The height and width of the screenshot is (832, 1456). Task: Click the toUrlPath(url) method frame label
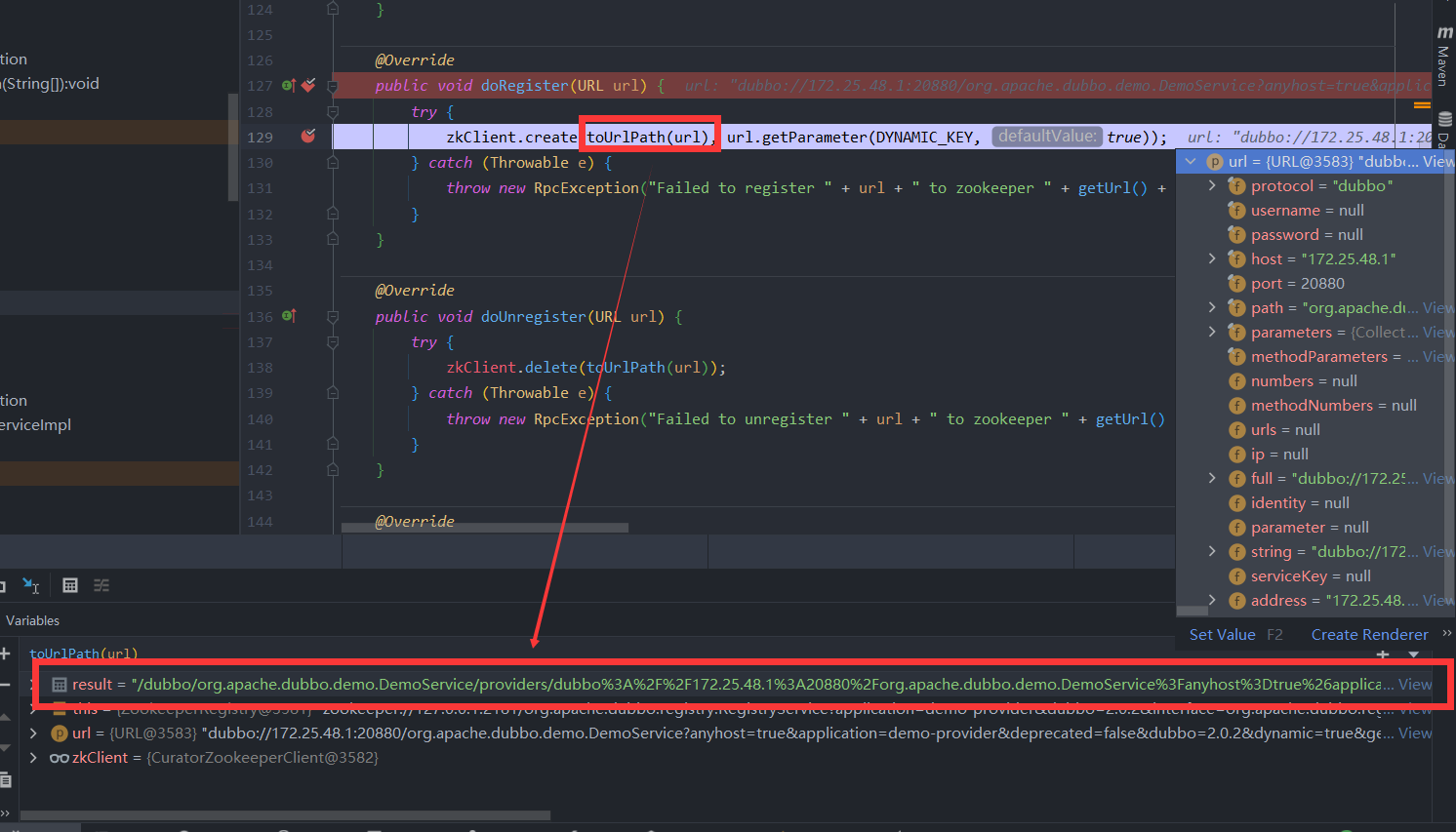pos(84,654)
